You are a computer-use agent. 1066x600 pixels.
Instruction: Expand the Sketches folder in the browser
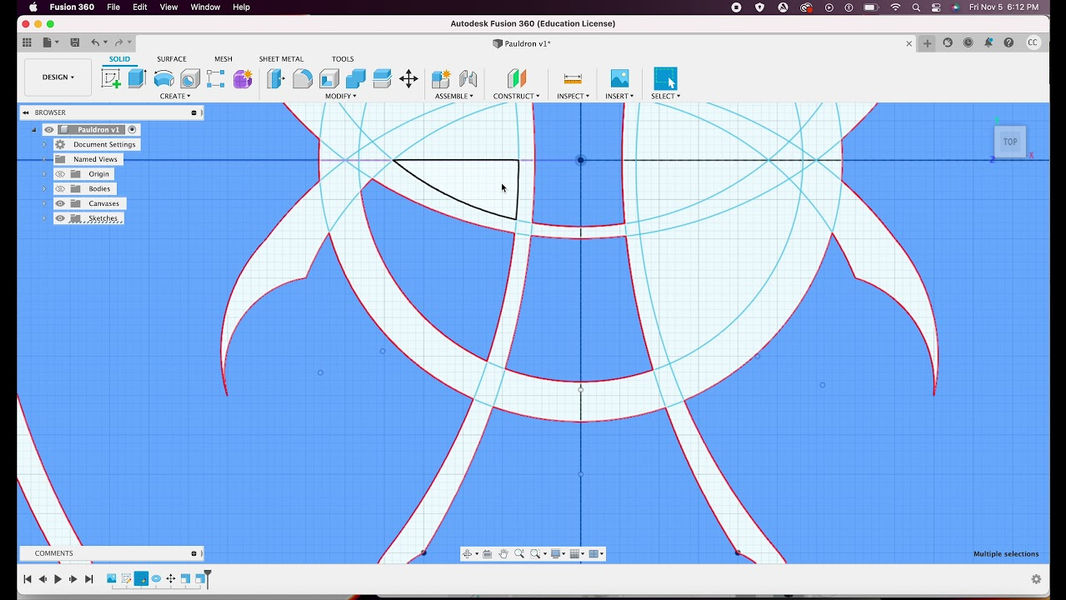point(44,219)
